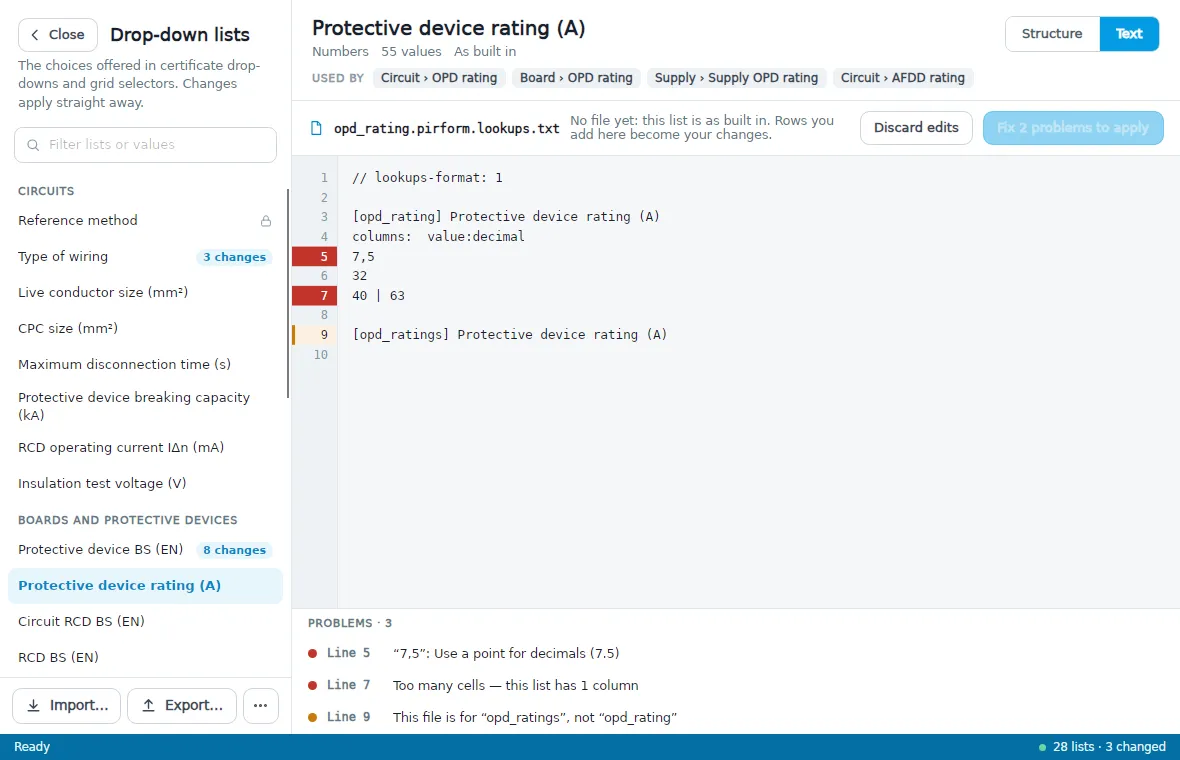Click red error dot for Line 7 problem
1180x760 pixels.
(x=312, y=686)
